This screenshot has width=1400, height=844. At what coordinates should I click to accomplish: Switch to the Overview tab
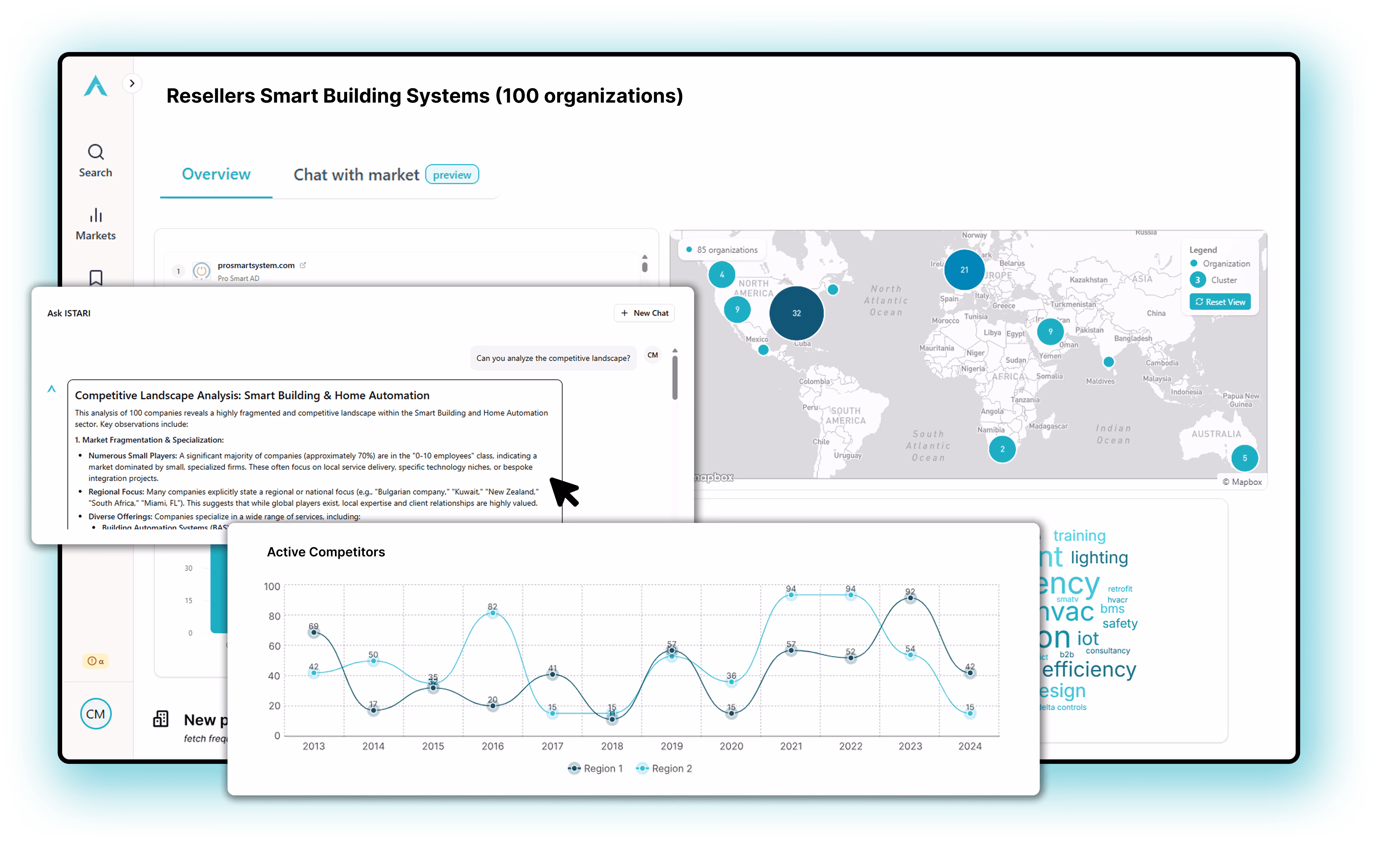point(216,174)
